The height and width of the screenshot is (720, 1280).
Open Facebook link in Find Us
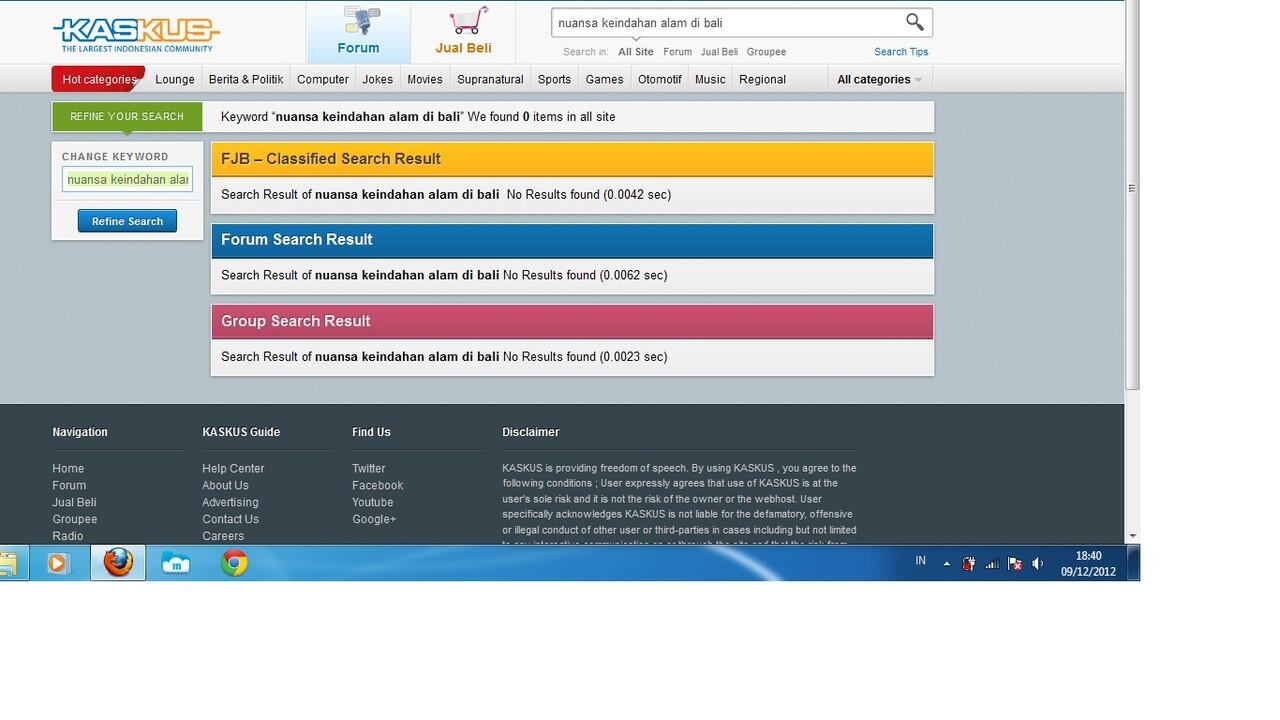click(377, 486)
